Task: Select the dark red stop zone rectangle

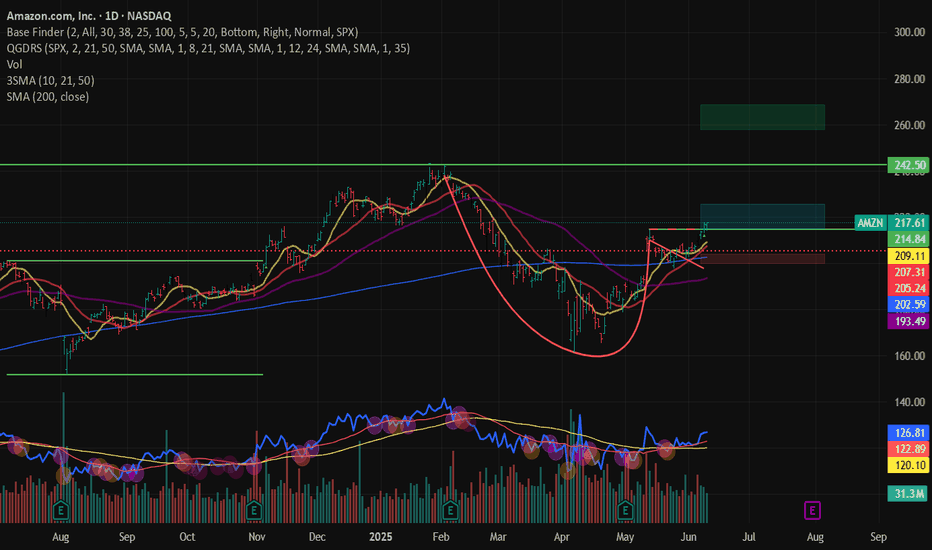Action: tap(762, 258)
